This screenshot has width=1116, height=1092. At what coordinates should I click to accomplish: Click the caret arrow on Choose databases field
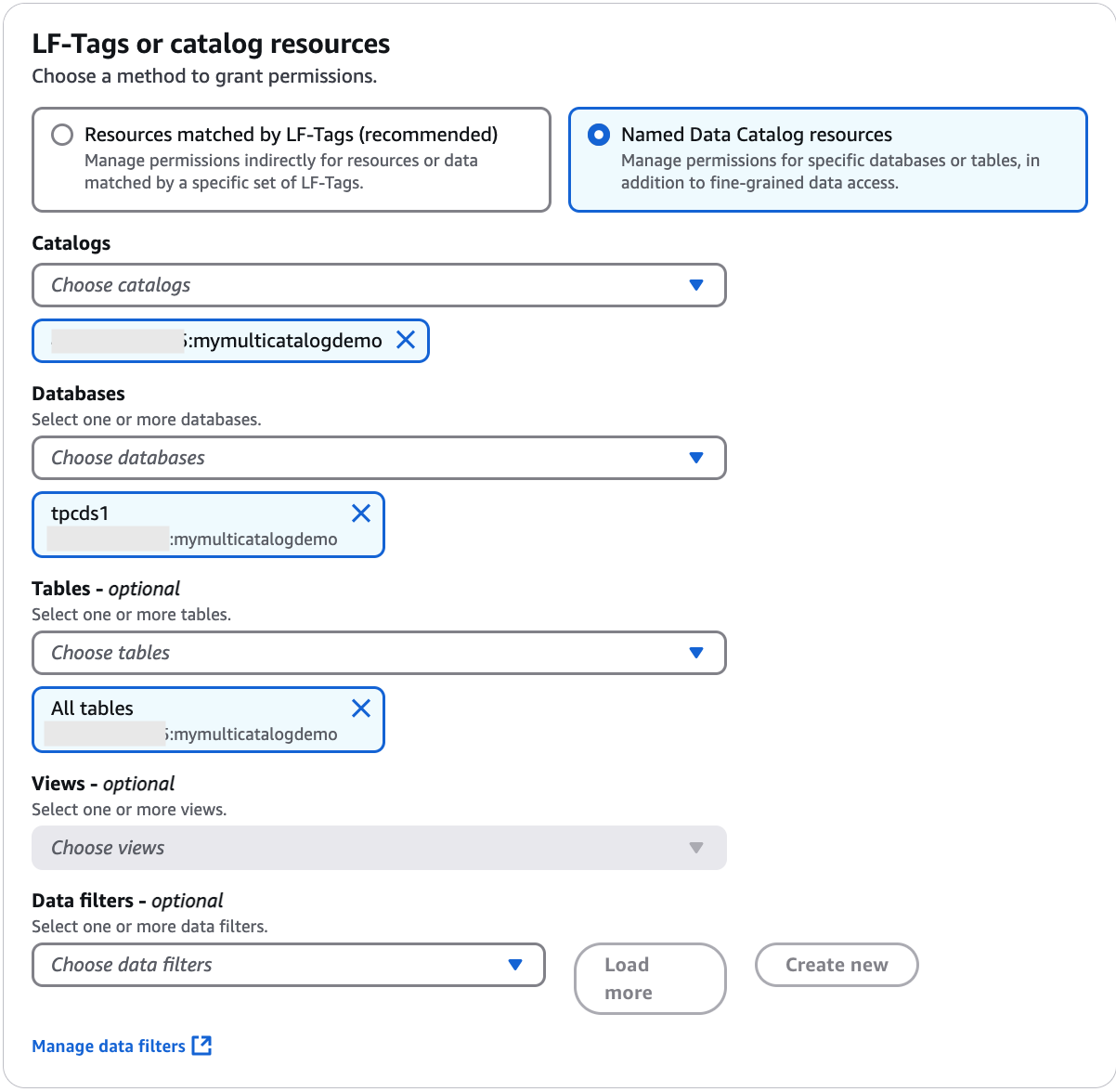coord(696,458)
